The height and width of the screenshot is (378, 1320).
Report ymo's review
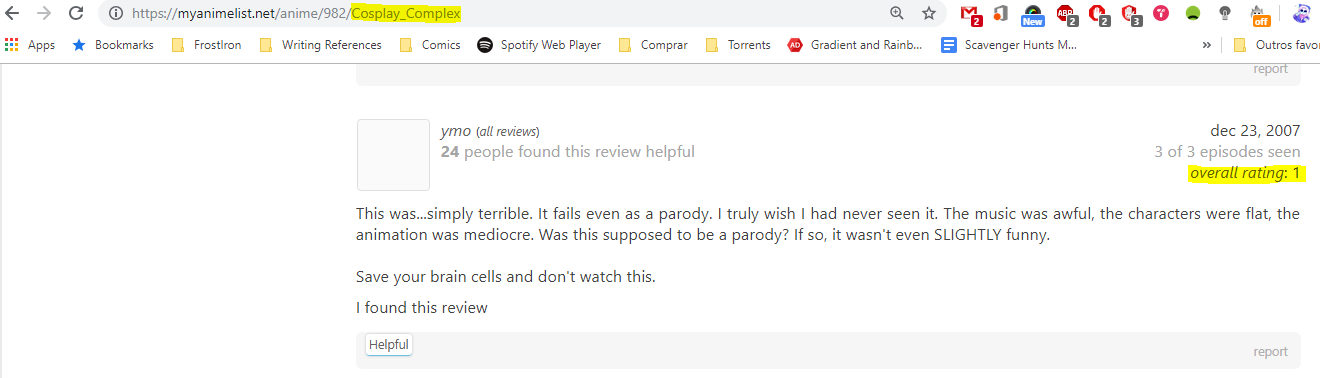(1270, 352)
